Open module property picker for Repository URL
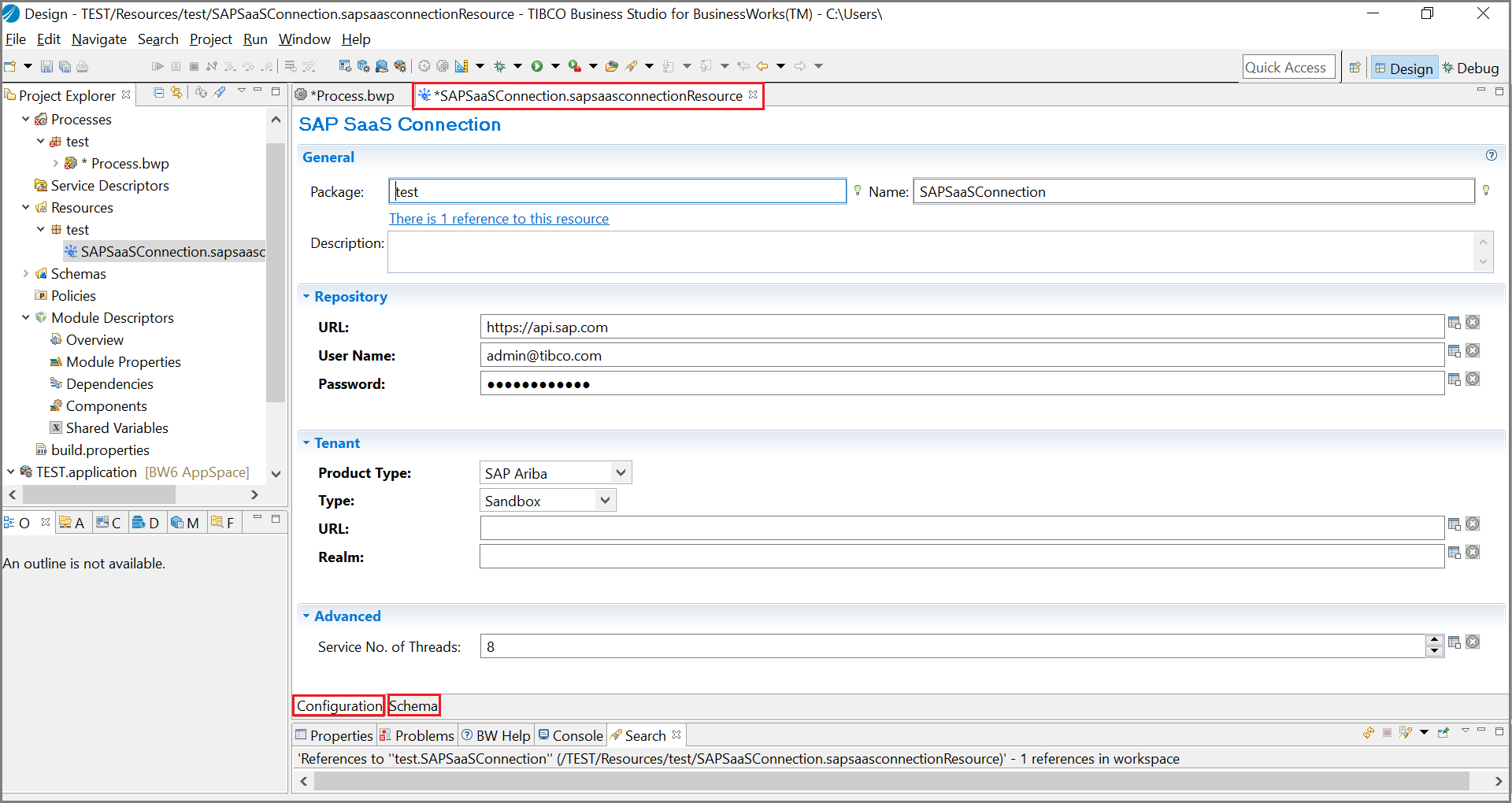 click(x=1455, y=323)
